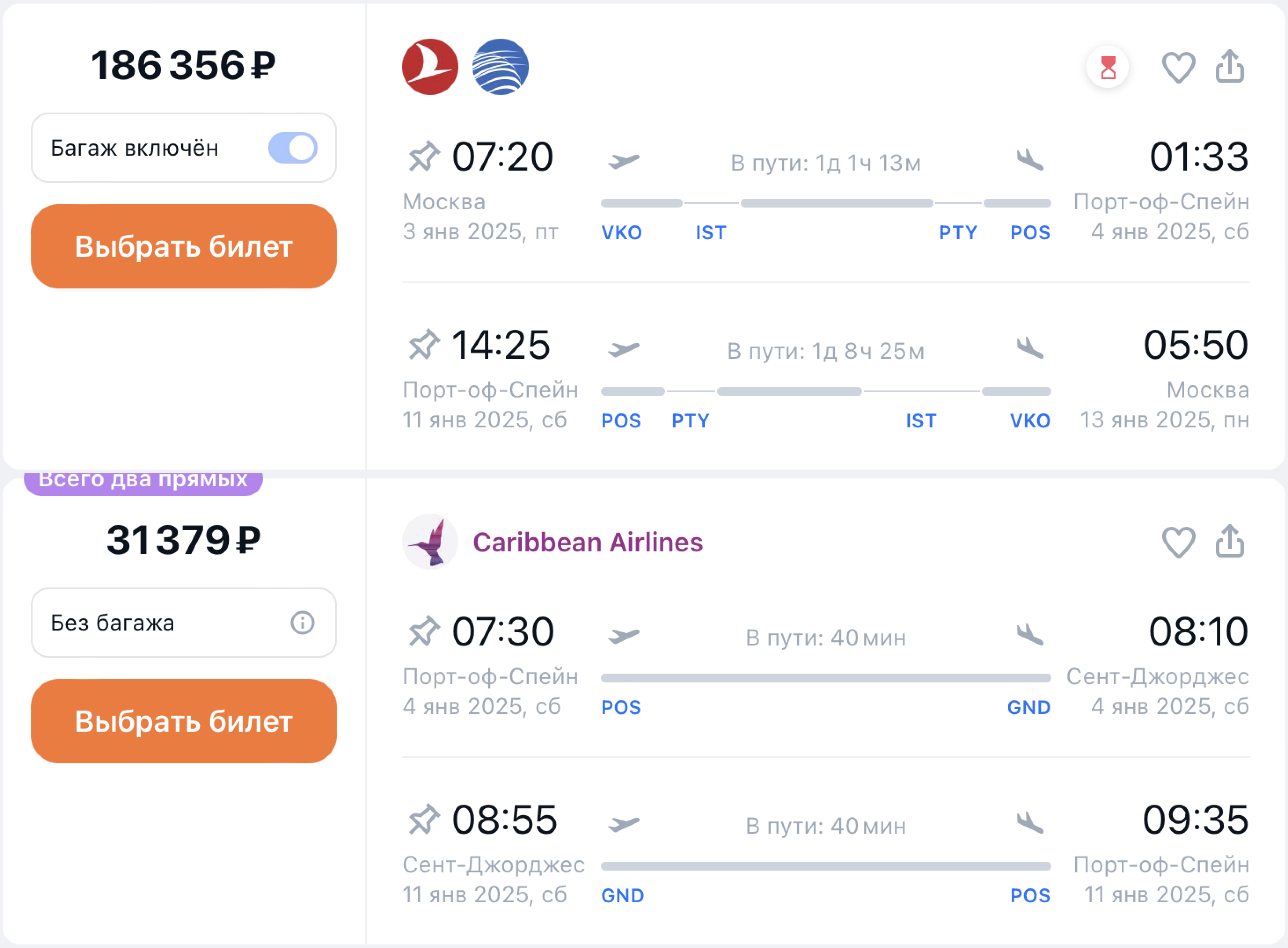Click the Turkish Airlines logo icon
Viewport: 1288px width, 948px height.
[430, 66]
